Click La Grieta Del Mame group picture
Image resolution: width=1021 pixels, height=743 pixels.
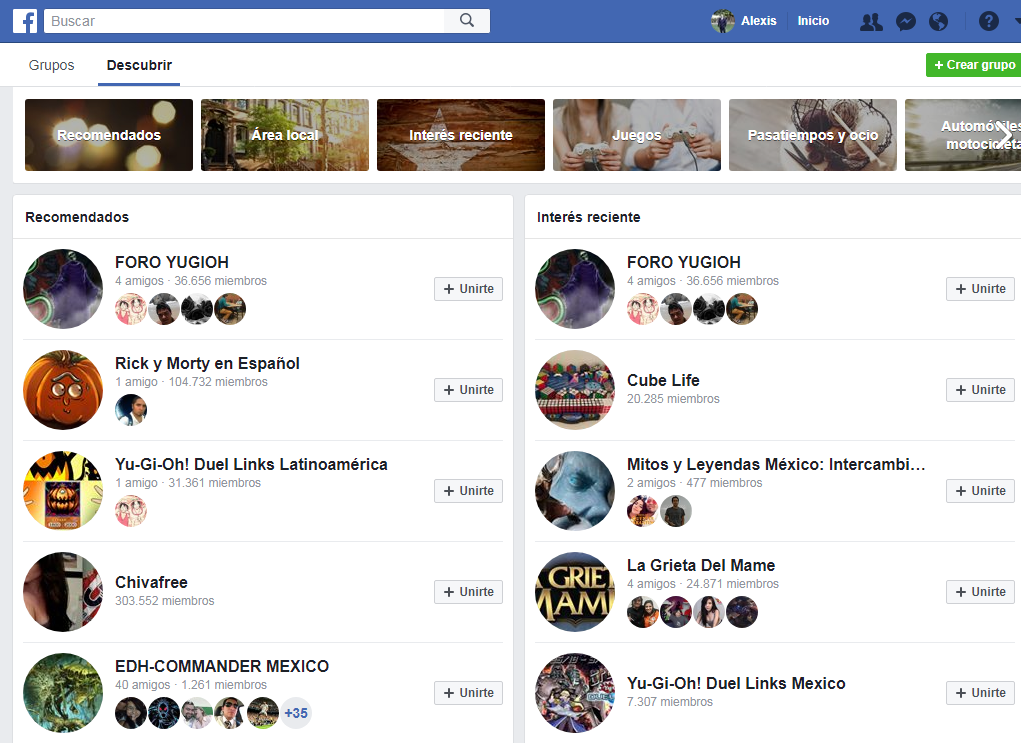pyautogui.click(x=575, y=592)
